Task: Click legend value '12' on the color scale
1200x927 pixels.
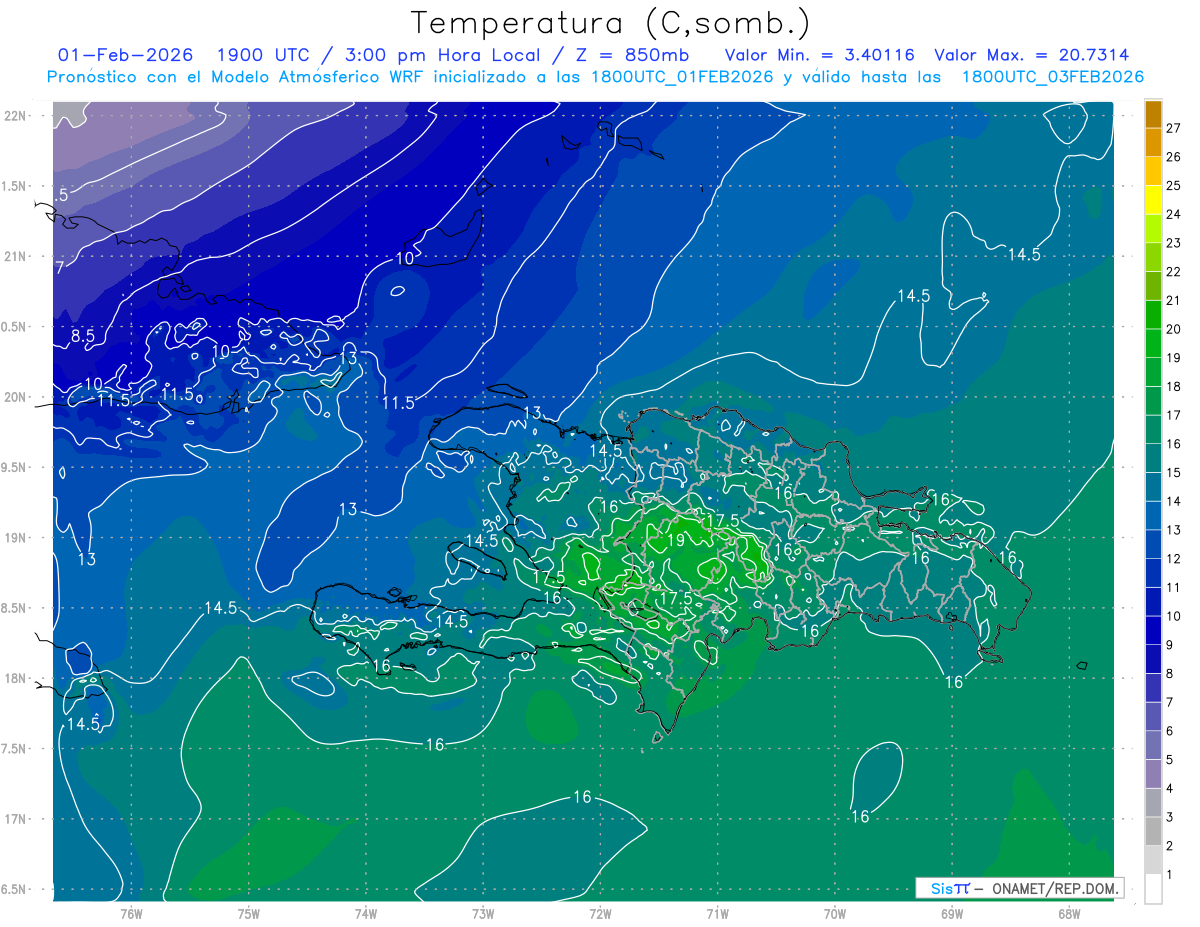Action: pos(1174,559)
